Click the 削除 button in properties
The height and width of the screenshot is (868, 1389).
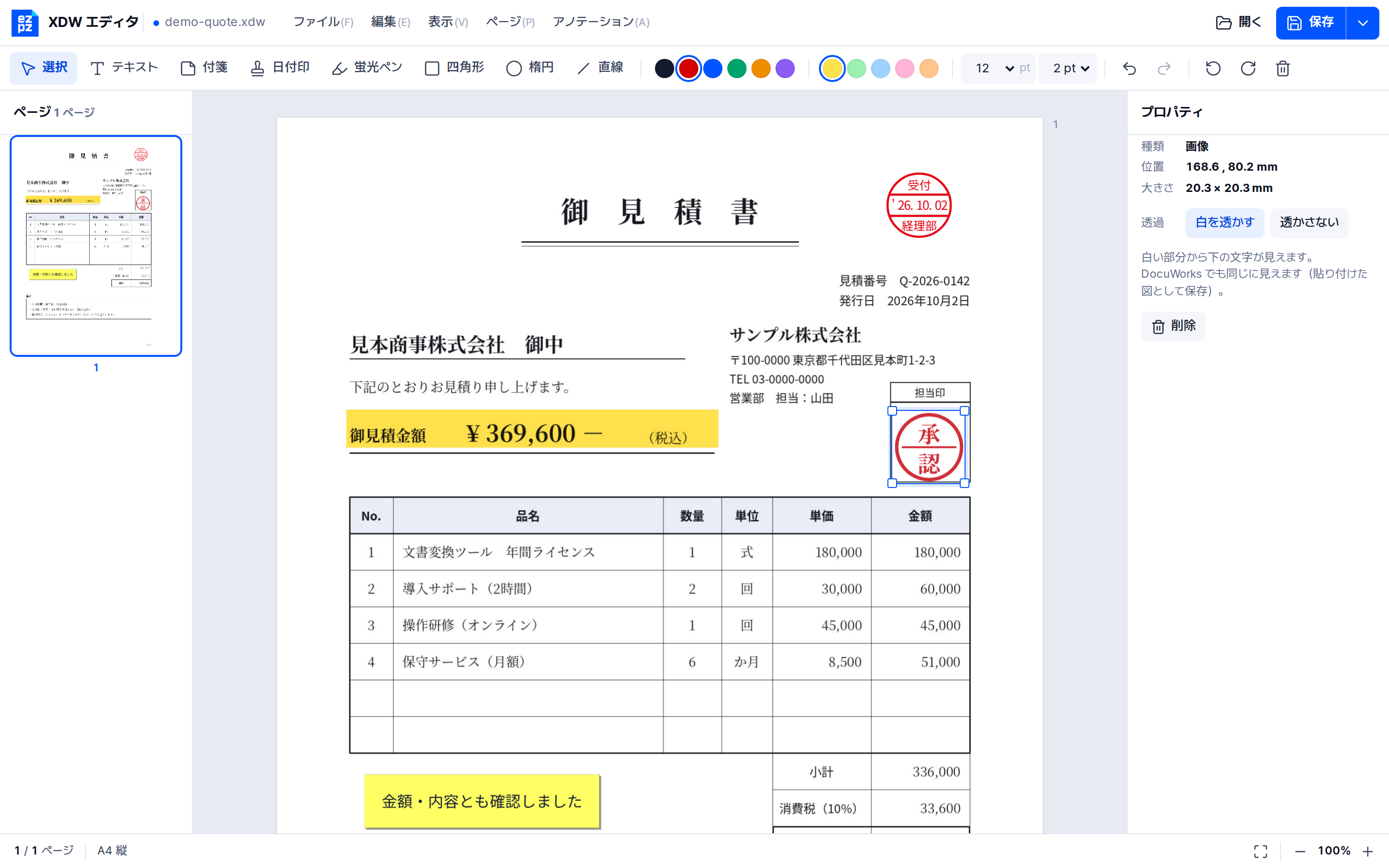[x=1173, y=326]
